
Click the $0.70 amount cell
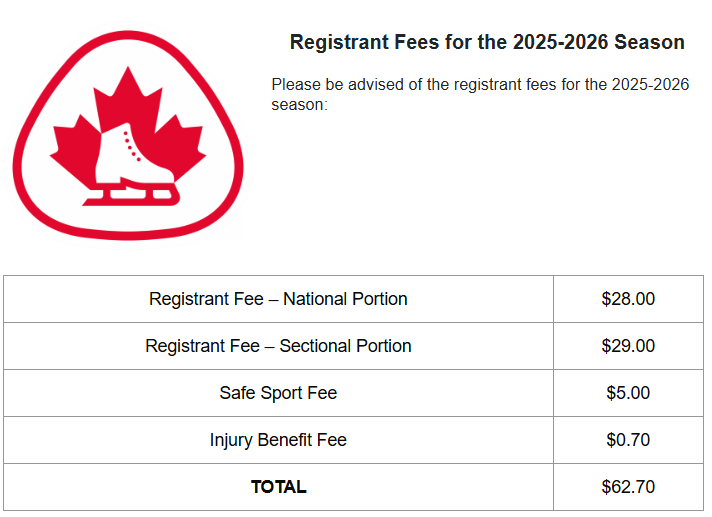(628, 440)
